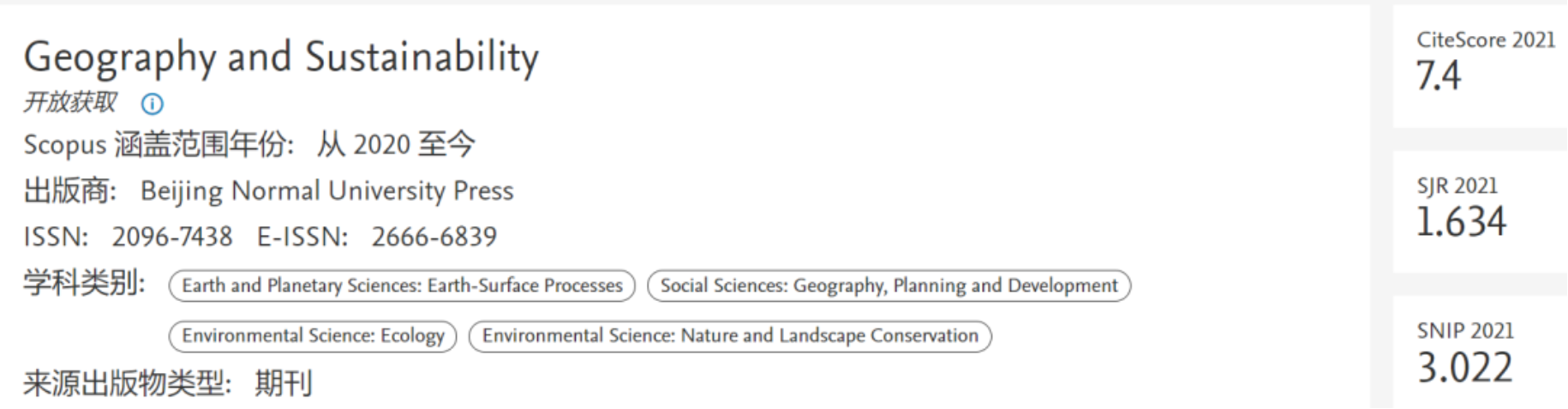Click the Beijing Normal University Press publisher name
The image size is (1568, 409).
pyautogui.click(x=326, y=190)
